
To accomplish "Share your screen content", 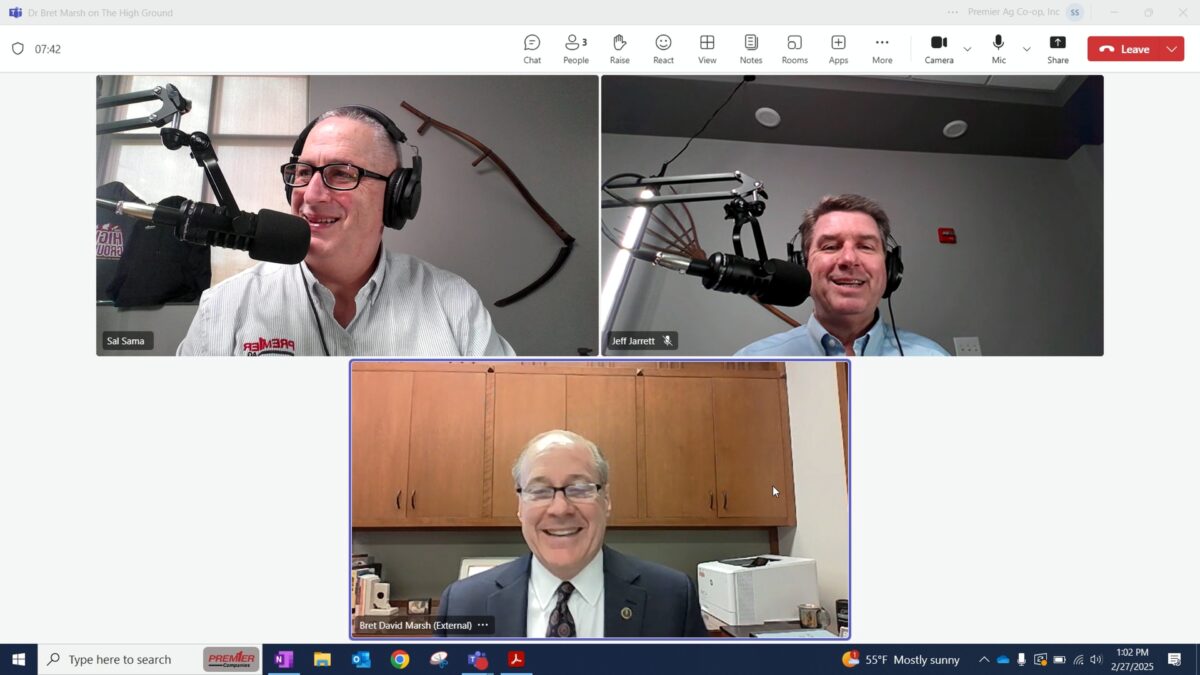I will pyautogui.click(x=1057, y=48).
